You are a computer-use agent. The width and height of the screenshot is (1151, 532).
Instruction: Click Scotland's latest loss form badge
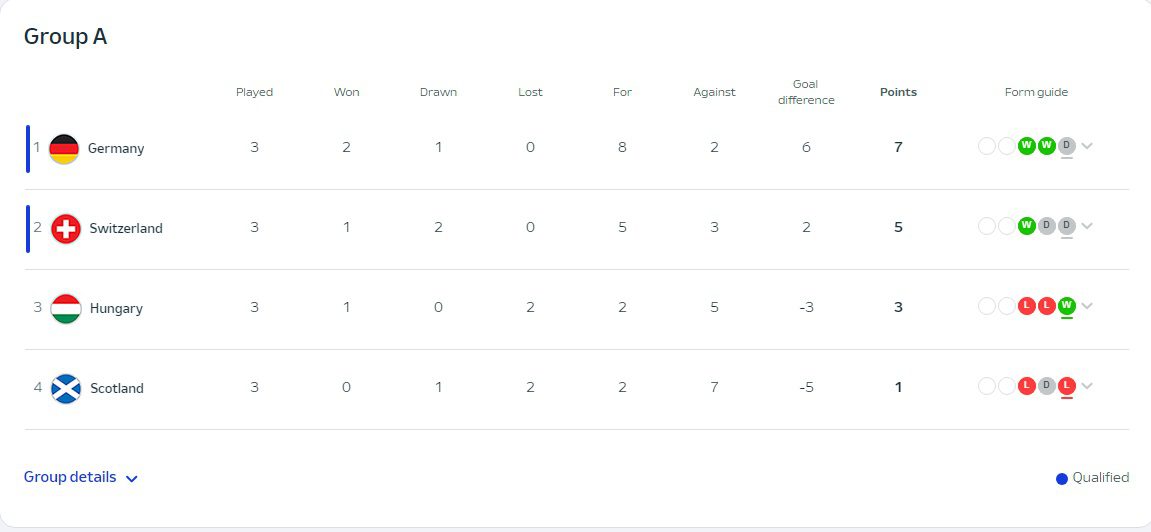tap(1067, 386)
